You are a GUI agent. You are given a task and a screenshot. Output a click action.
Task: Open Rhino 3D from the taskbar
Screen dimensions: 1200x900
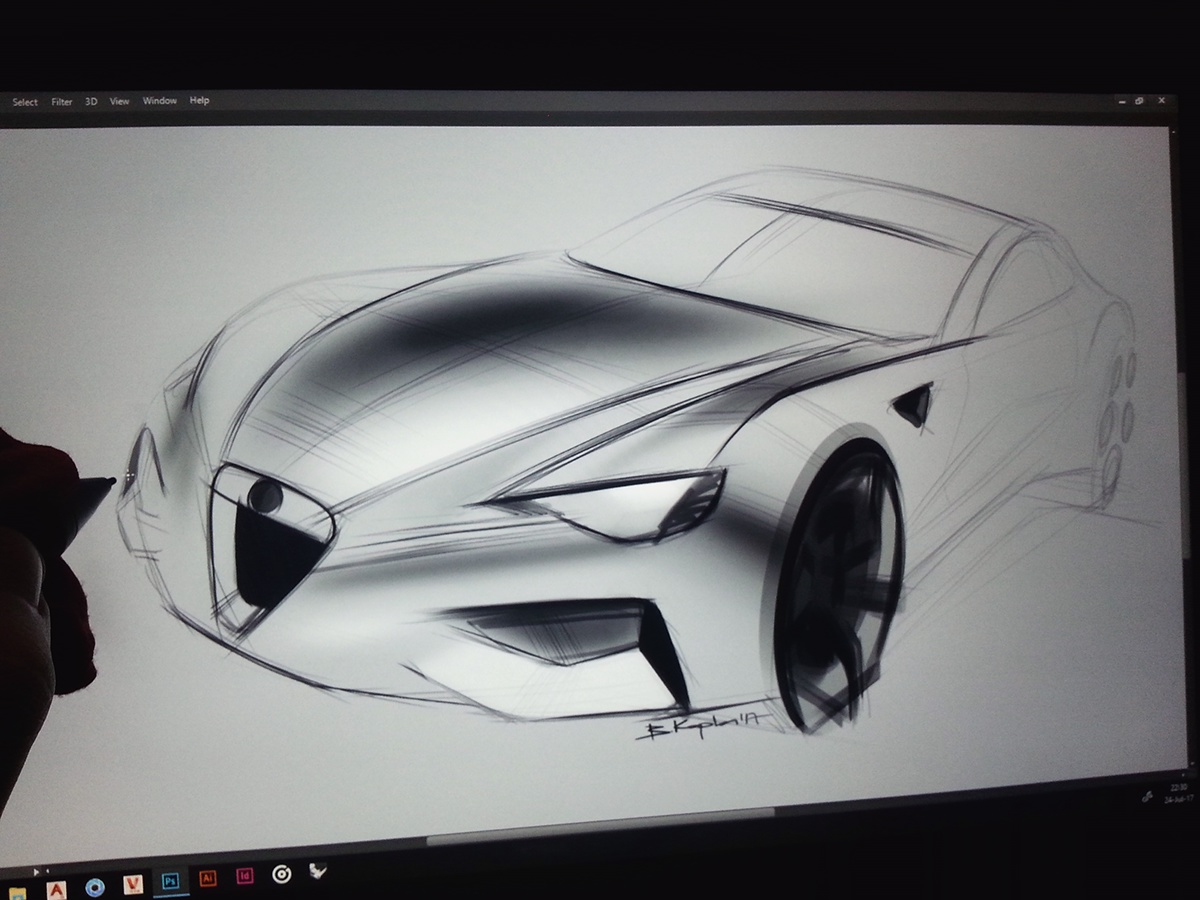point(318,873)
